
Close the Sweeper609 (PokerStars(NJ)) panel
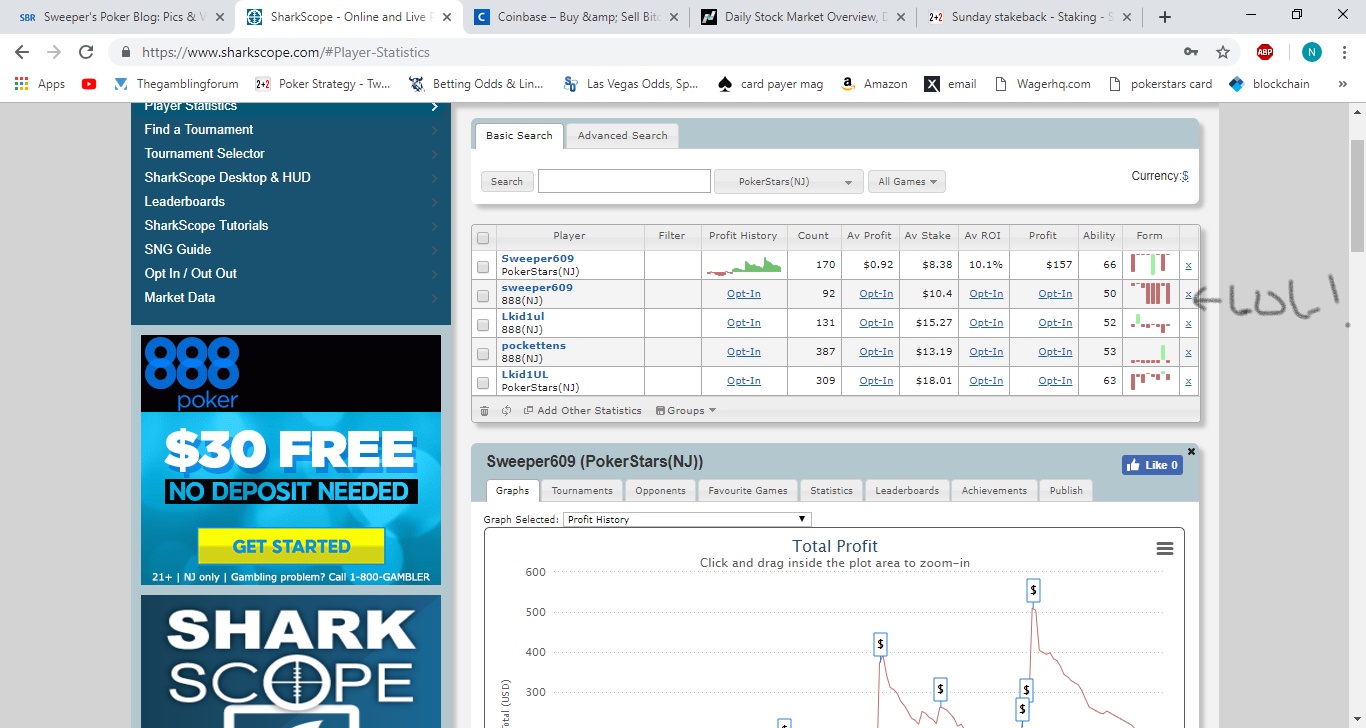coord(1191,452)
